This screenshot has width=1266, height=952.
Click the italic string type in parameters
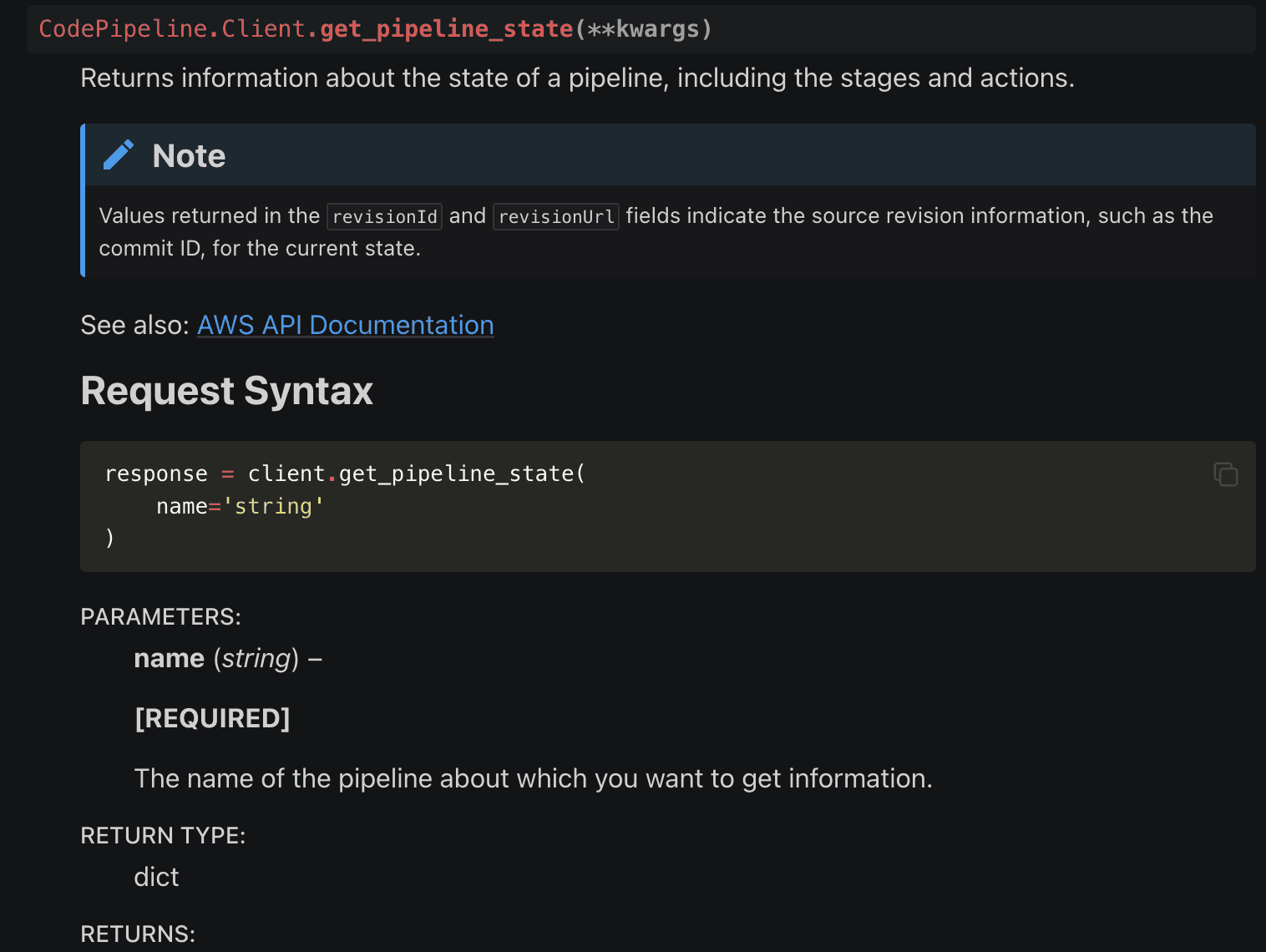[x=256, y=659]
